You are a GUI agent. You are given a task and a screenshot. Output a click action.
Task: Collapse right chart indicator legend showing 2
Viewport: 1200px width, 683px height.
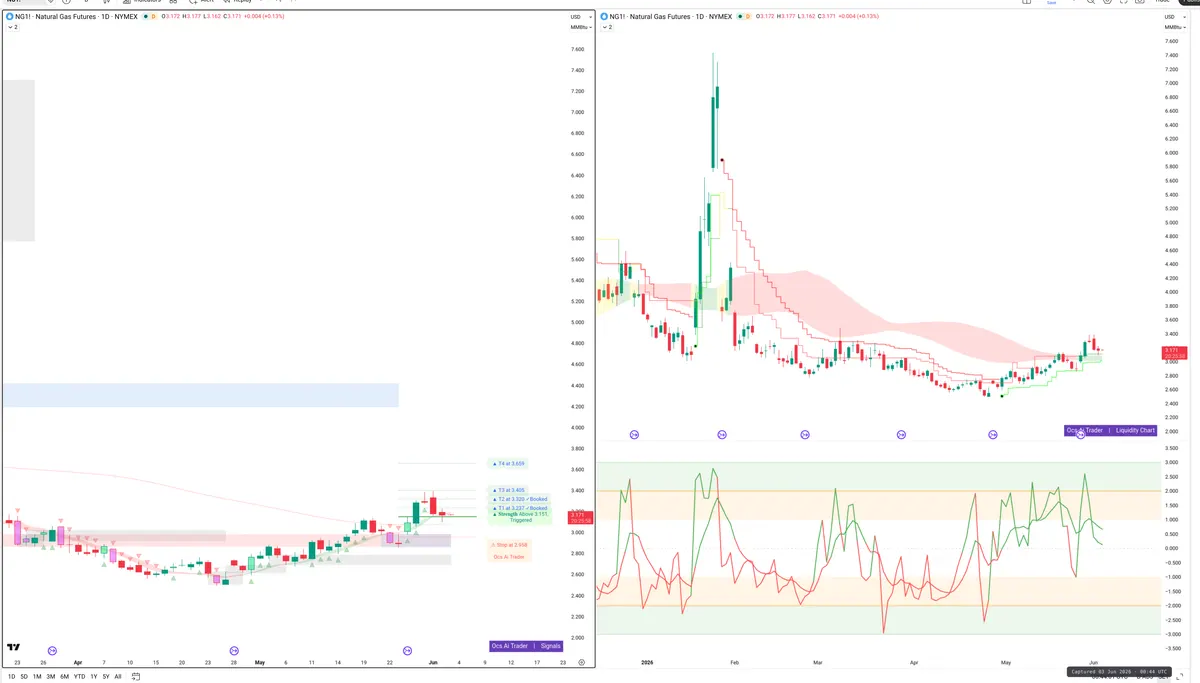(607, 27)
